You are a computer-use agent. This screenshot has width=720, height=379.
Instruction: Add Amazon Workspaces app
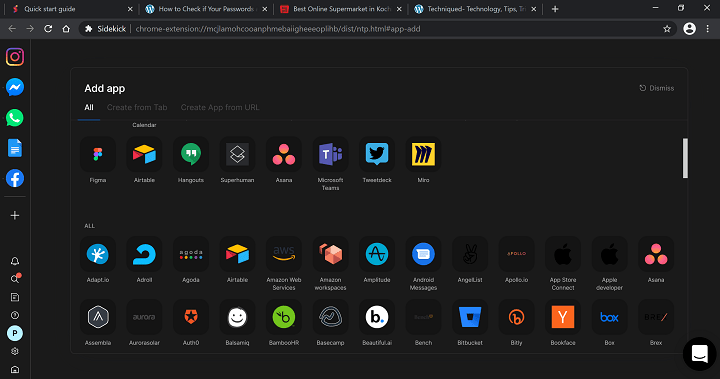click(330, 254)
